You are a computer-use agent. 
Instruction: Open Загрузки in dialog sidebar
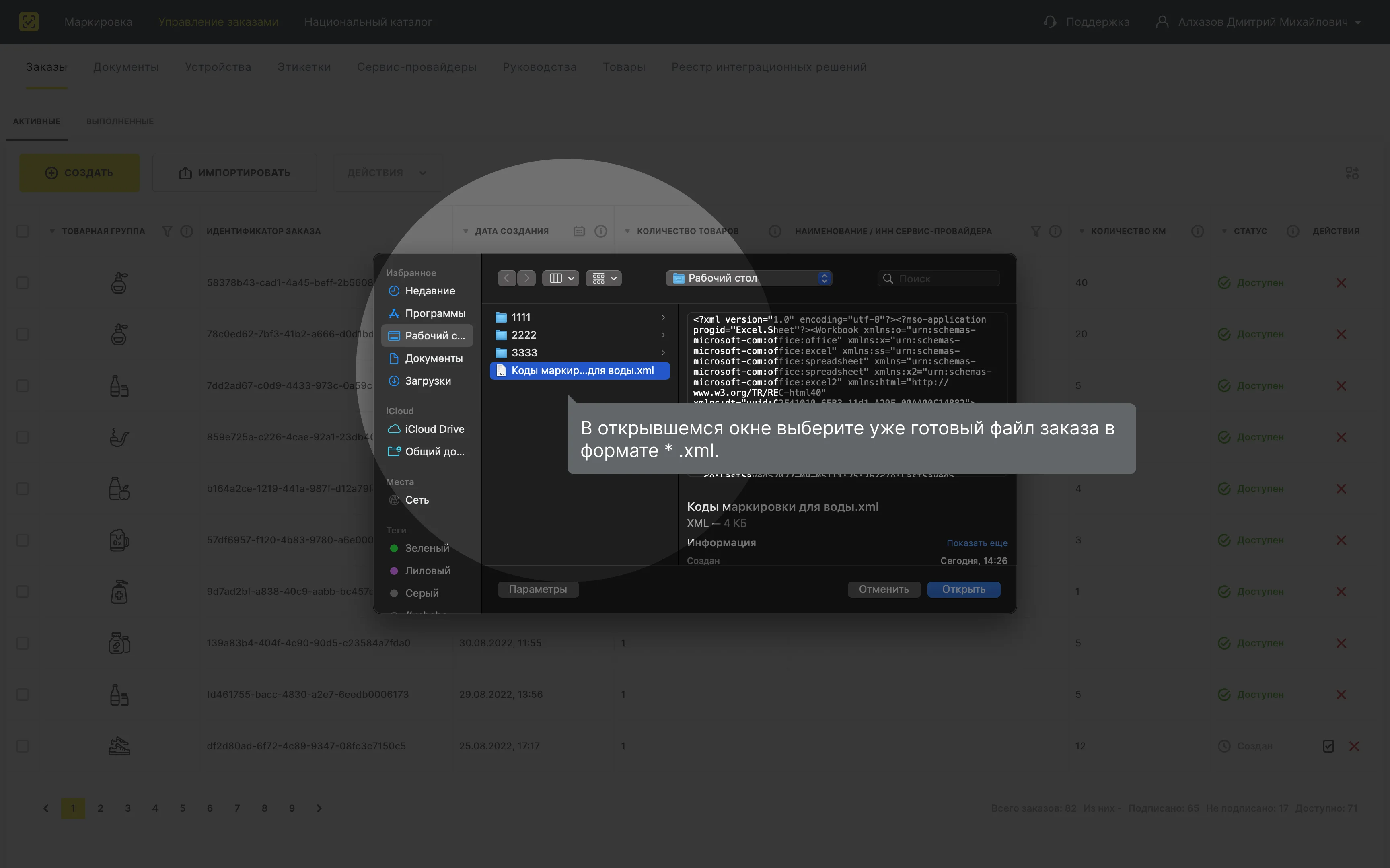[428, 381]
